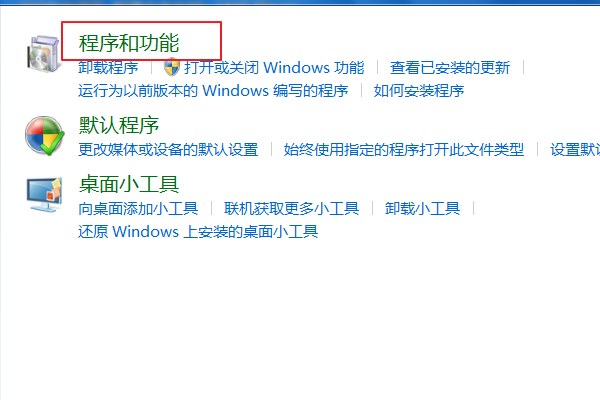Open the 桌面小工具 heading
Screen dimensions: 600x400
coord(129,184)
